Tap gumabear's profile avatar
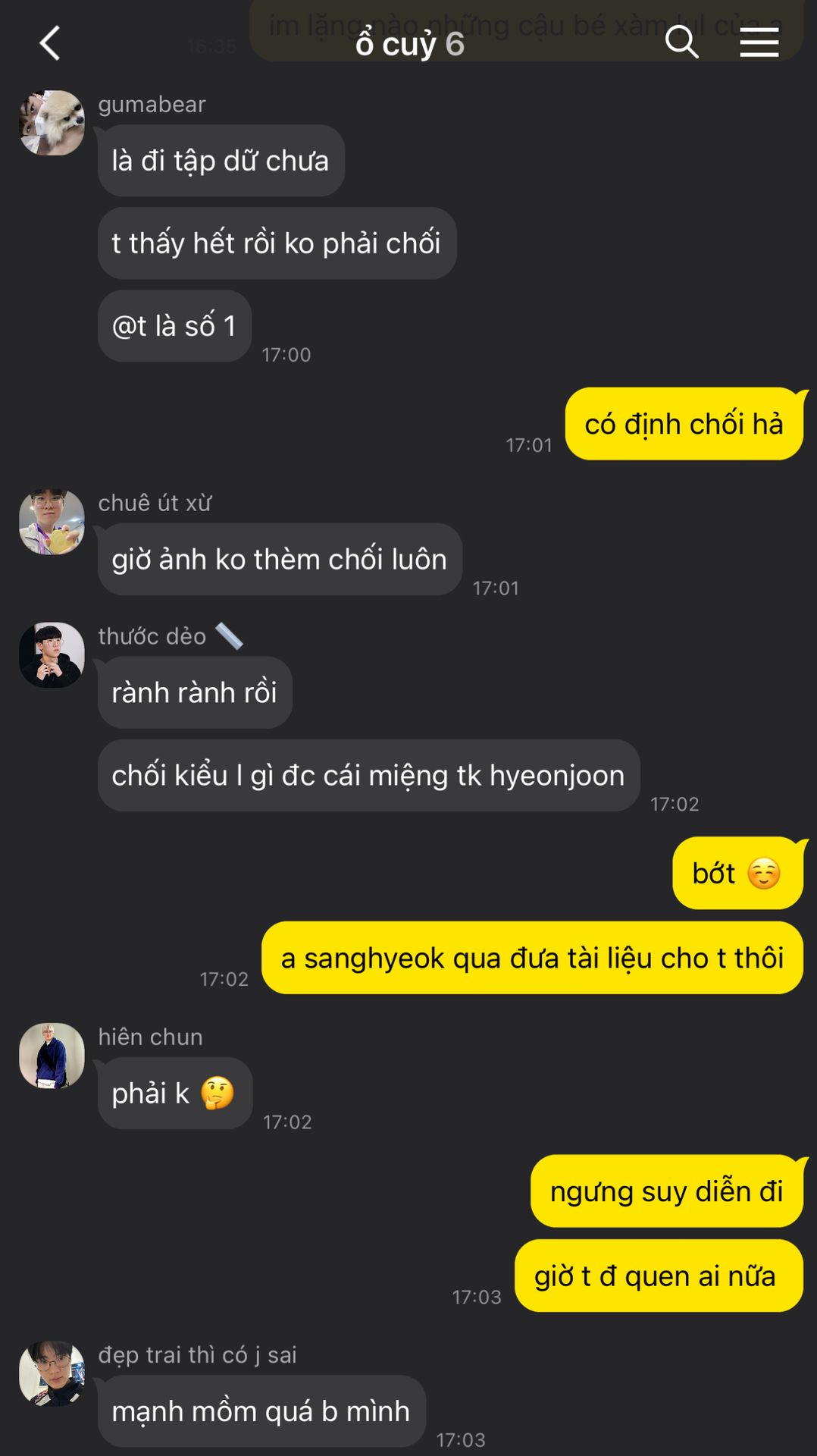 [x=52, y=123]
